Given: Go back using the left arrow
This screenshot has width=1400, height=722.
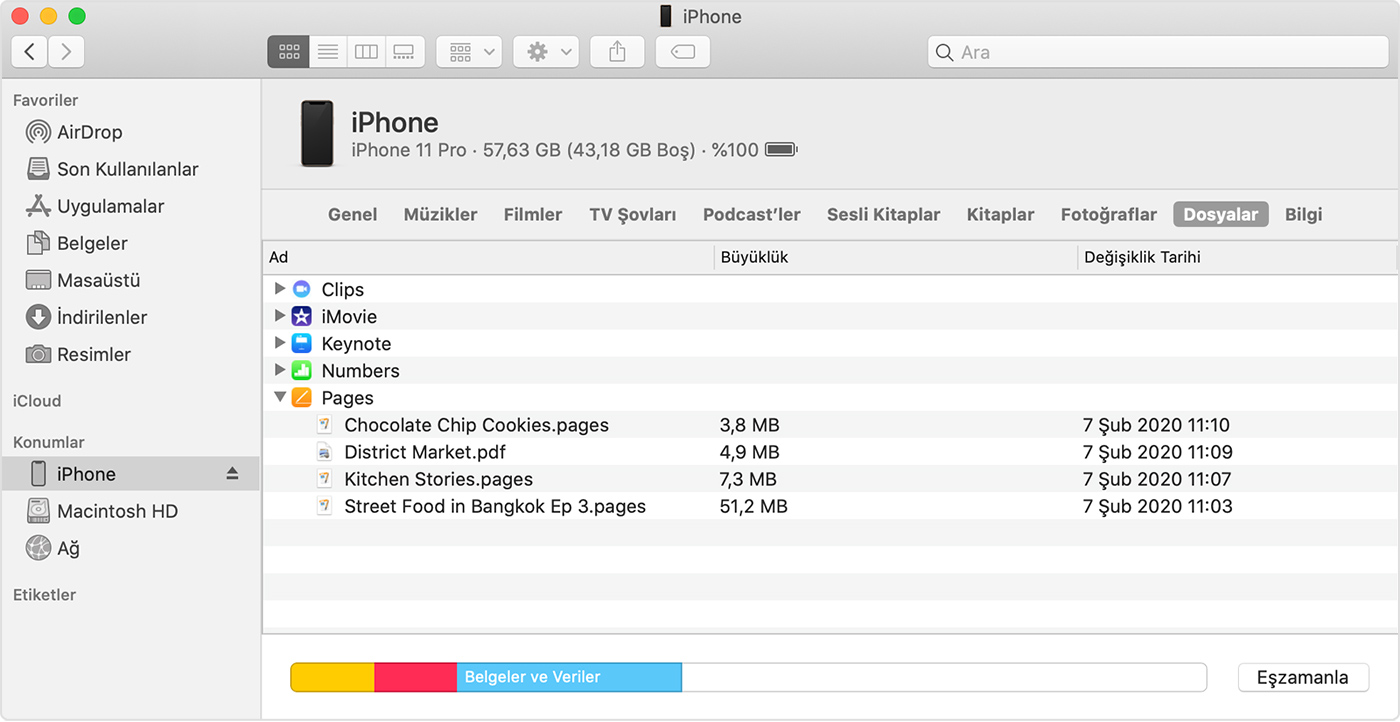Looking at the screenshot, I should [30, 52].
